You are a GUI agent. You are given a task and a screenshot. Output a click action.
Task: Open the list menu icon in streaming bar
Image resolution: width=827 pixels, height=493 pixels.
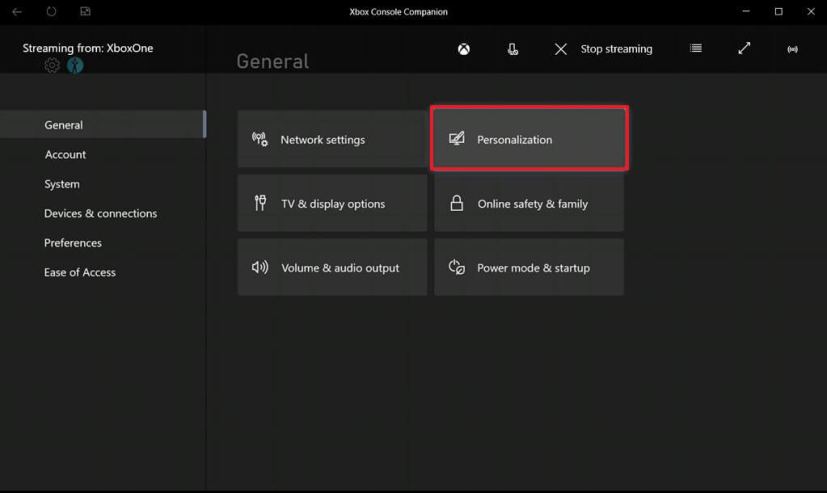696,49
